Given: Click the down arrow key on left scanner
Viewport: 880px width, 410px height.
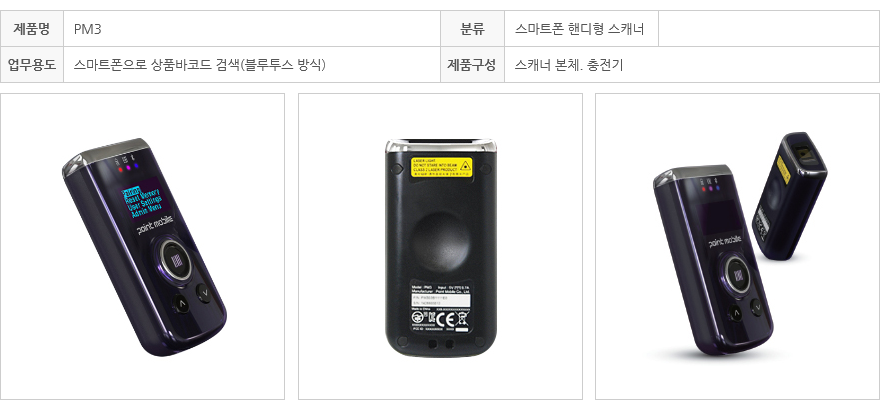Looking at the screenshot, I should [203, 293].
